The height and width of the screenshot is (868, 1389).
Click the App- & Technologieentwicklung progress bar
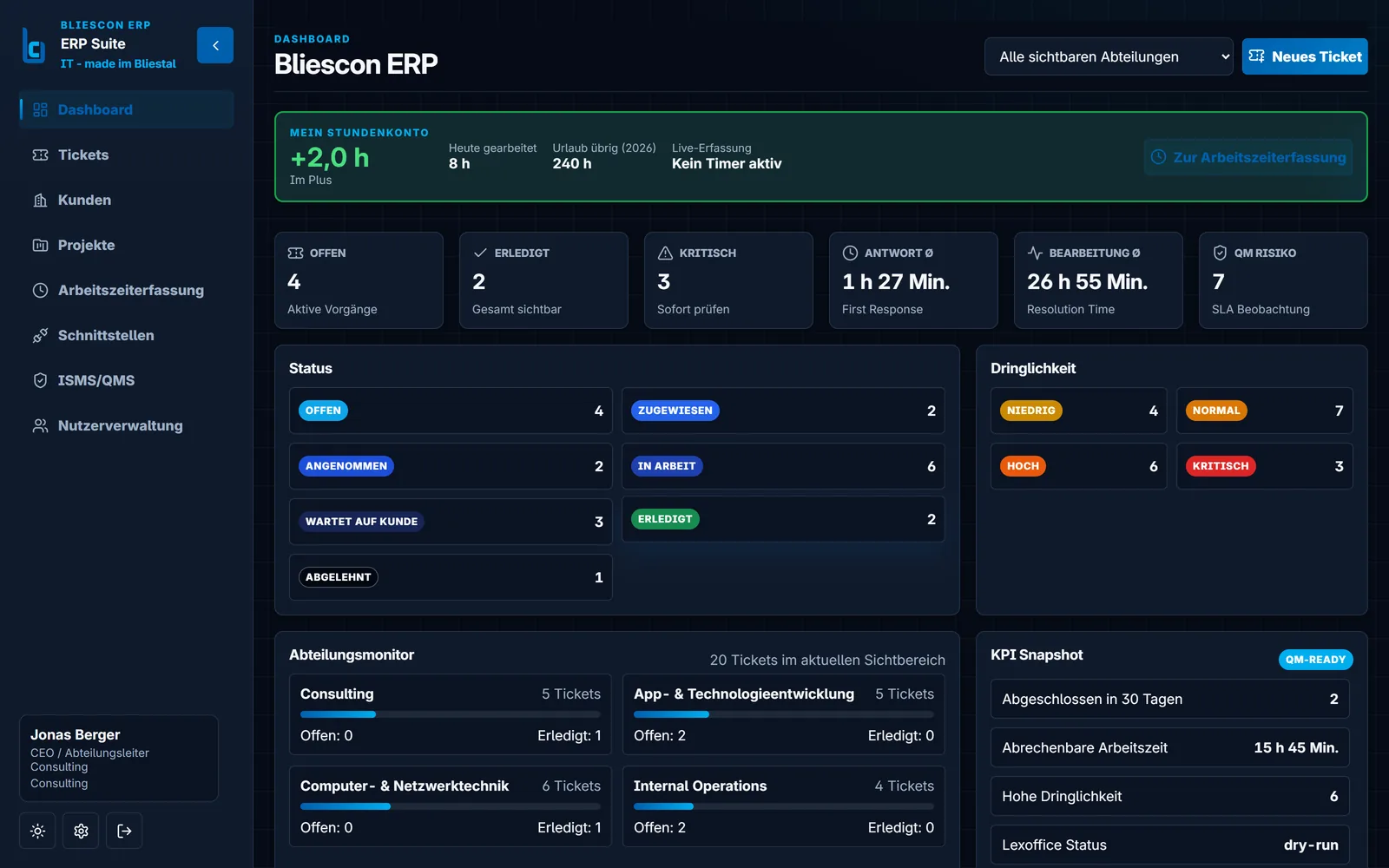point(784,714)
